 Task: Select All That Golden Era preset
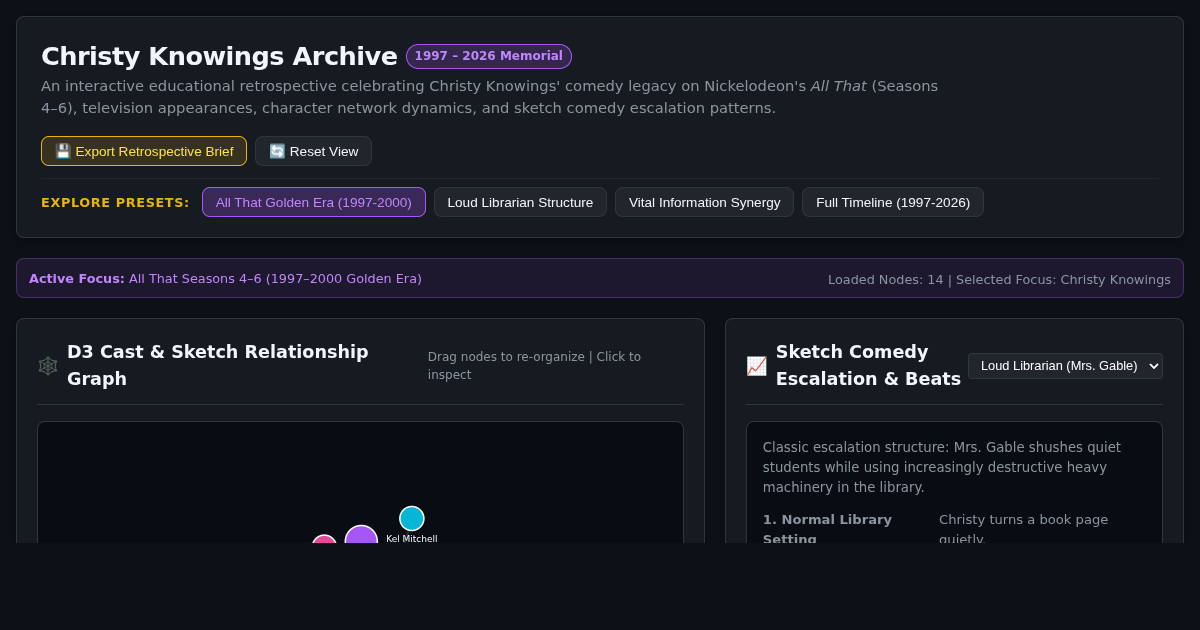point(314,202)
